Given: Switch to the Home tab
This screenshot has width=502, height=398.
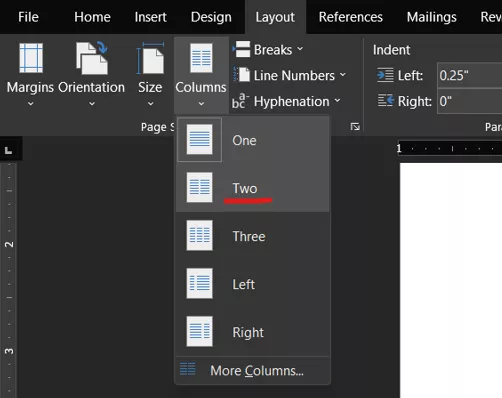Looking at the screenshot, I should (x=92, y=17).
